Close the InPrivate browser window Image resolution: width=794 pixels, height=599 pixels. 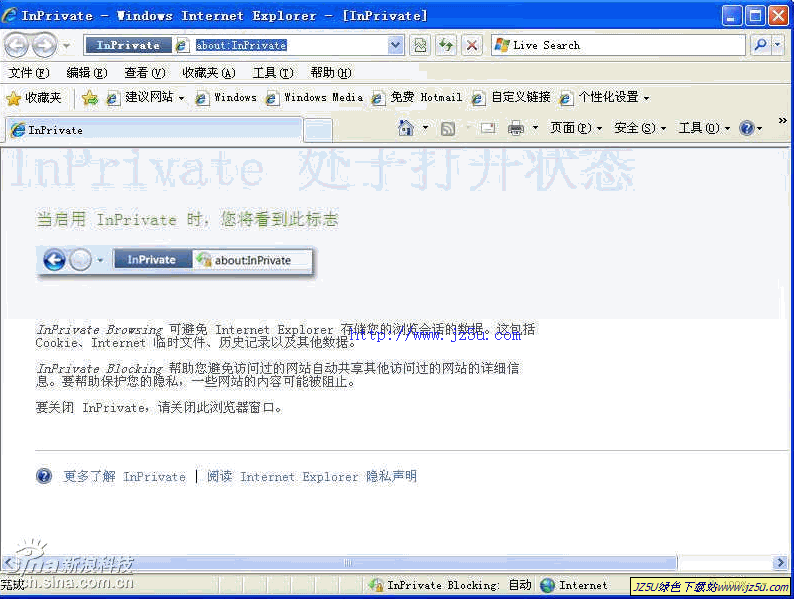pos(778,16)
